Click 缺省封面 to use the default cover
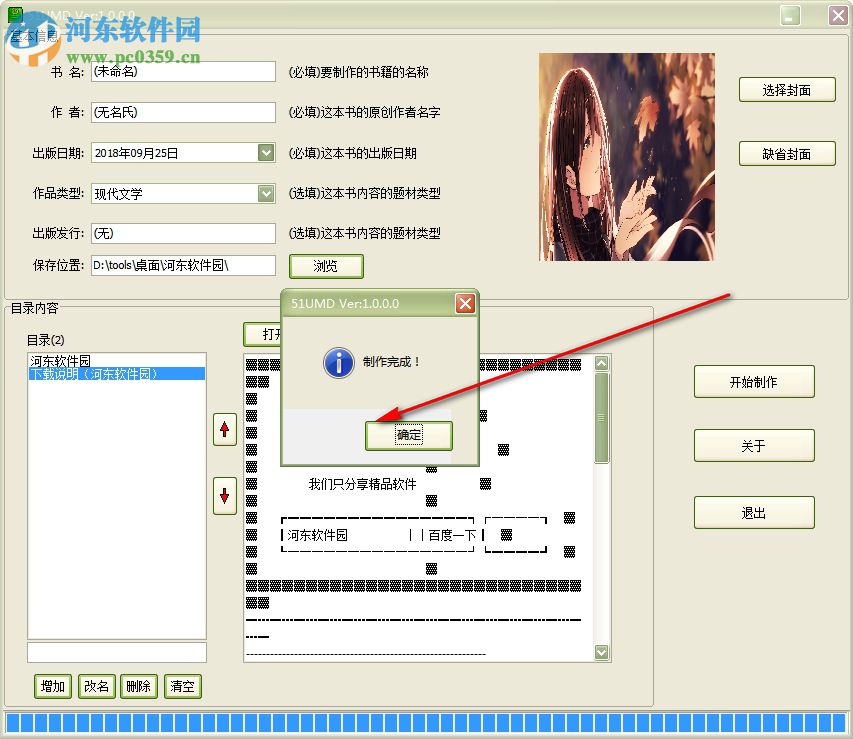This screenshot has height=739, width=853. (787, 153)
